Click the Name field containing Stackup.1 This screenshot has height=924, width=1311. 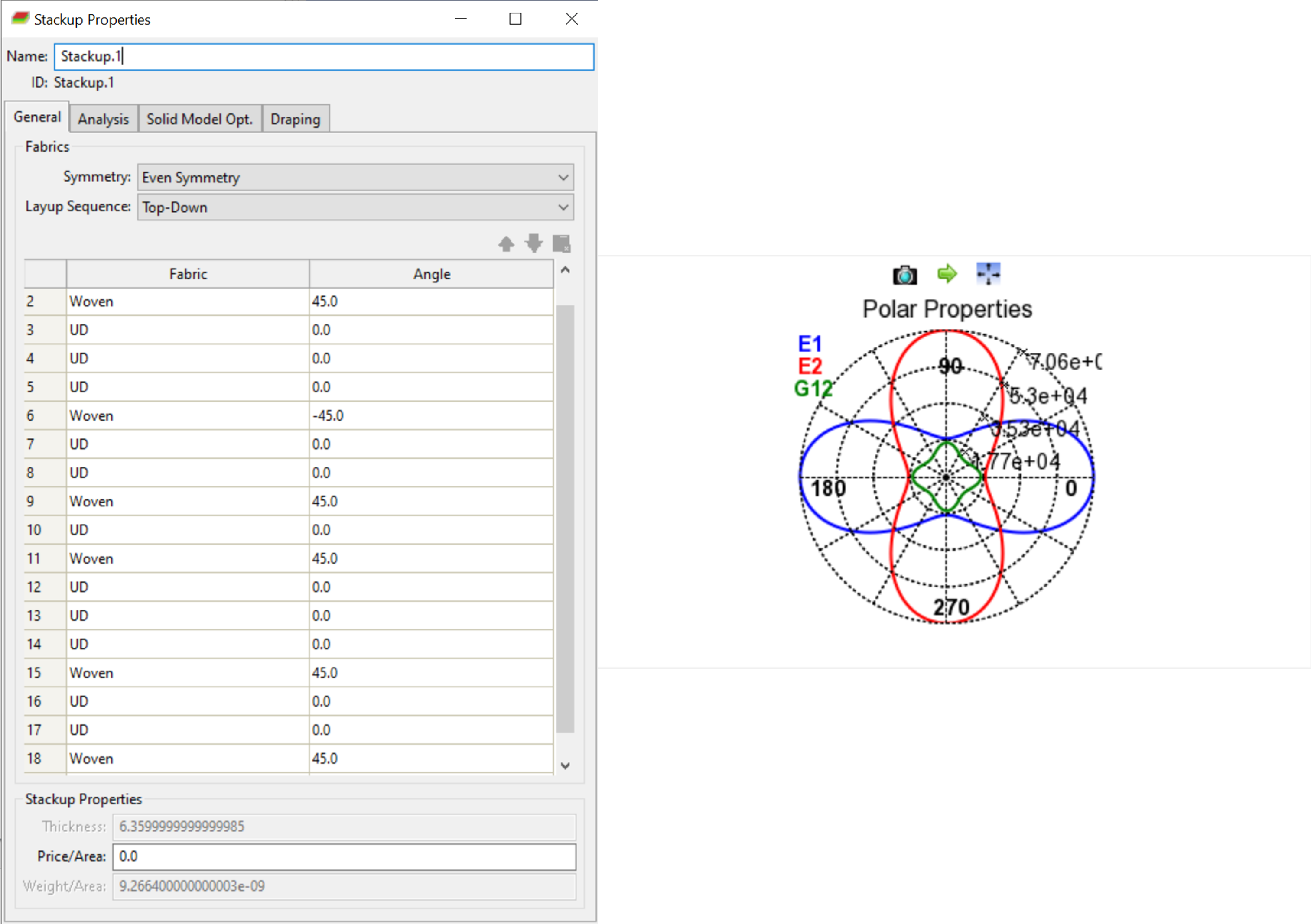click(x=324, y=56)
